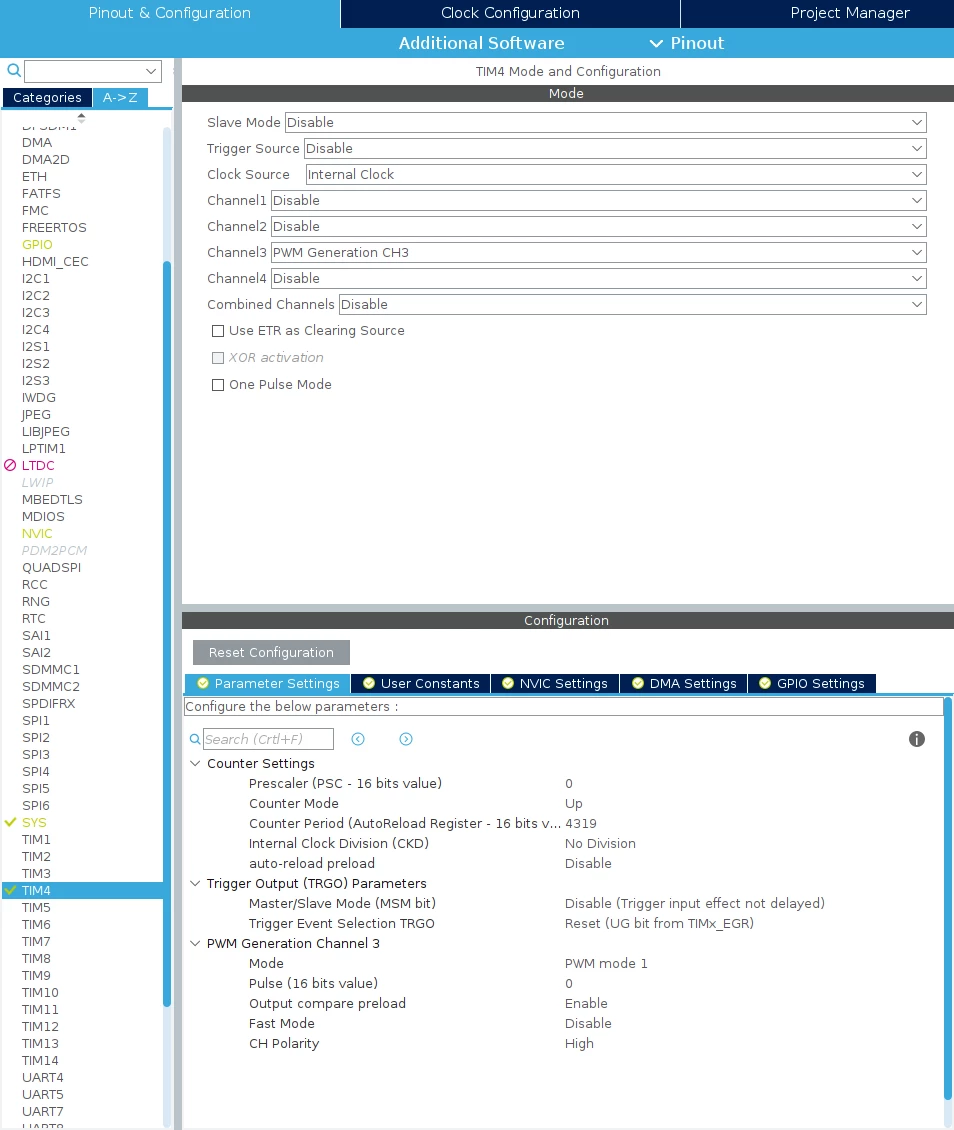Open the Clock Source dropdown
954x1130 pixels.
pyautogui.click(x=616, y=174)
